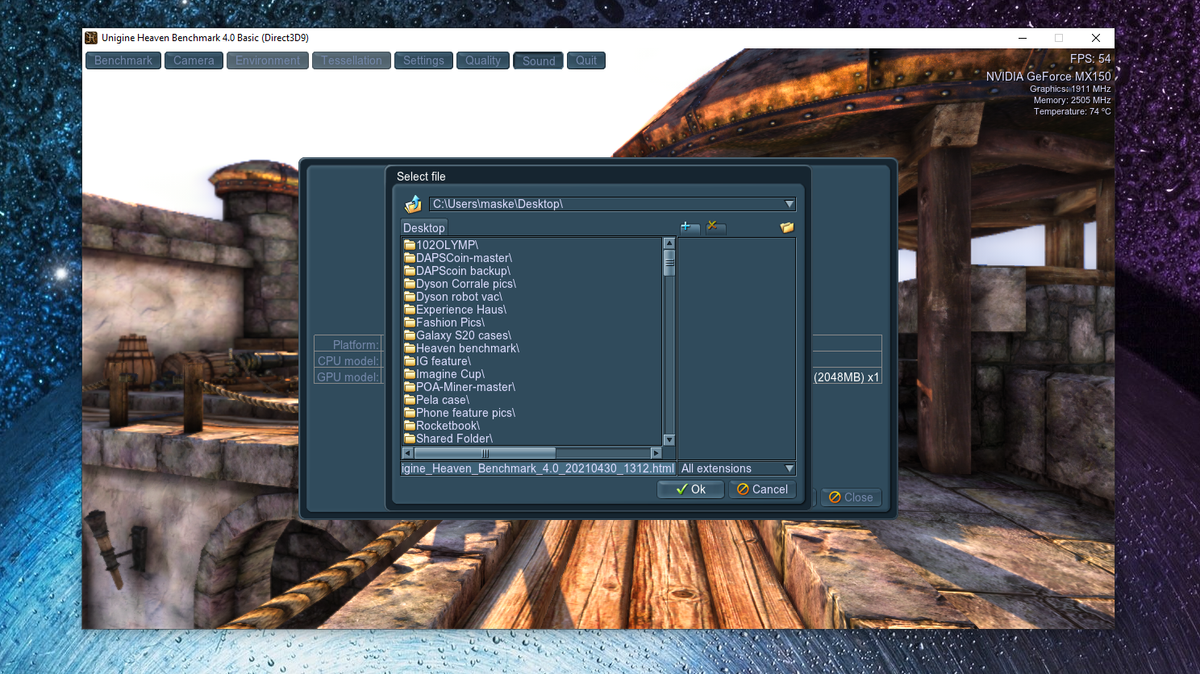1200x674 pixels.
Task: Click the Benchmark button
Action: tap(122, 60)
